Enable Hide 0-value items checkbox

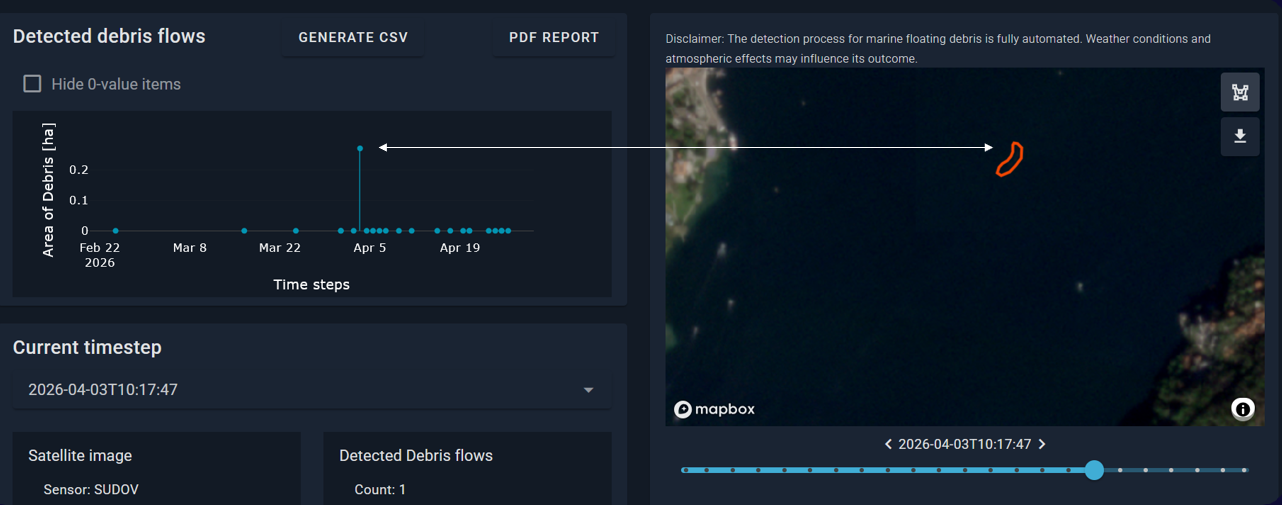click(x=33, y=84)
